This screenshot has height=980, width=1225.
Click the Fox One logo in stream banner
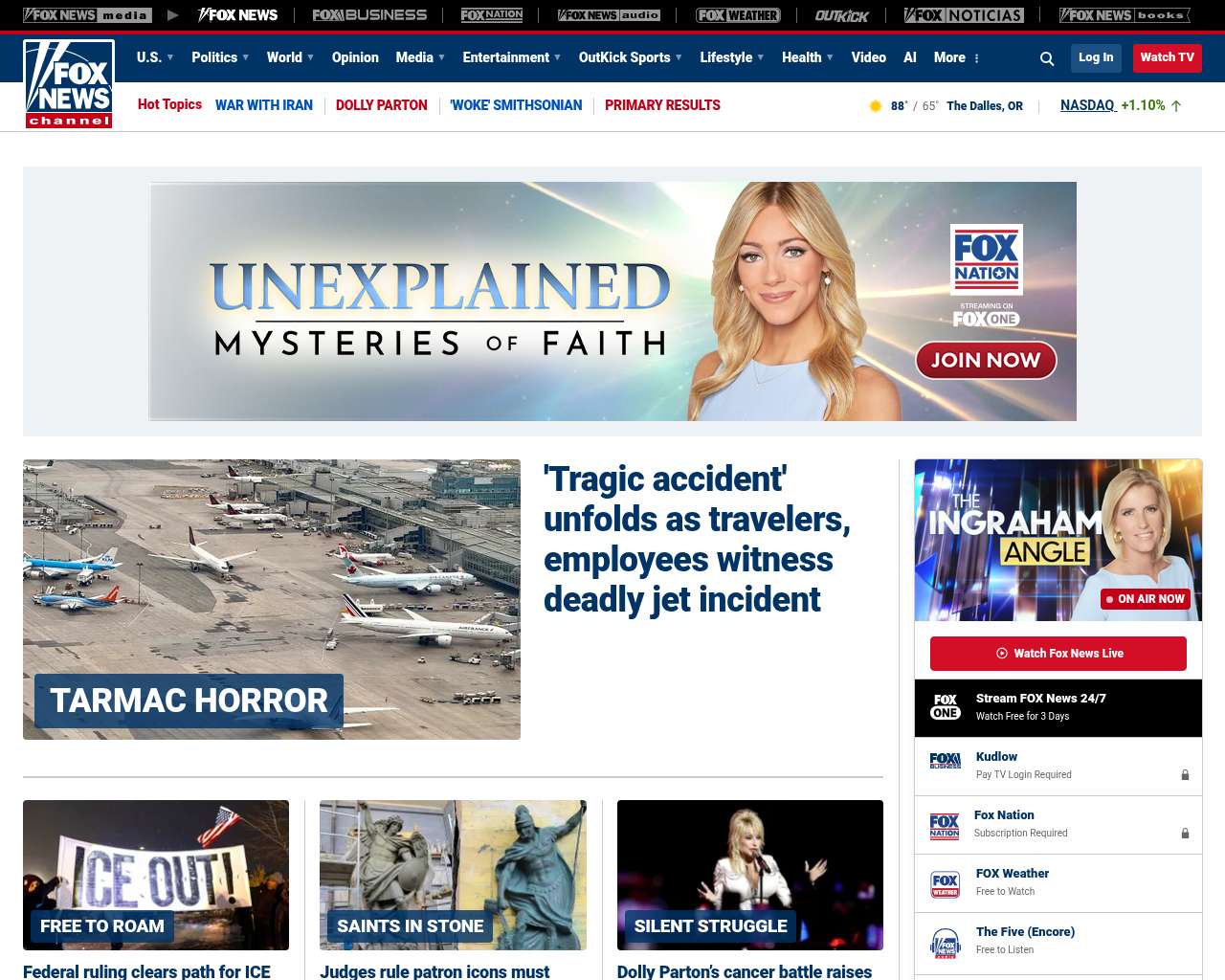946,707
